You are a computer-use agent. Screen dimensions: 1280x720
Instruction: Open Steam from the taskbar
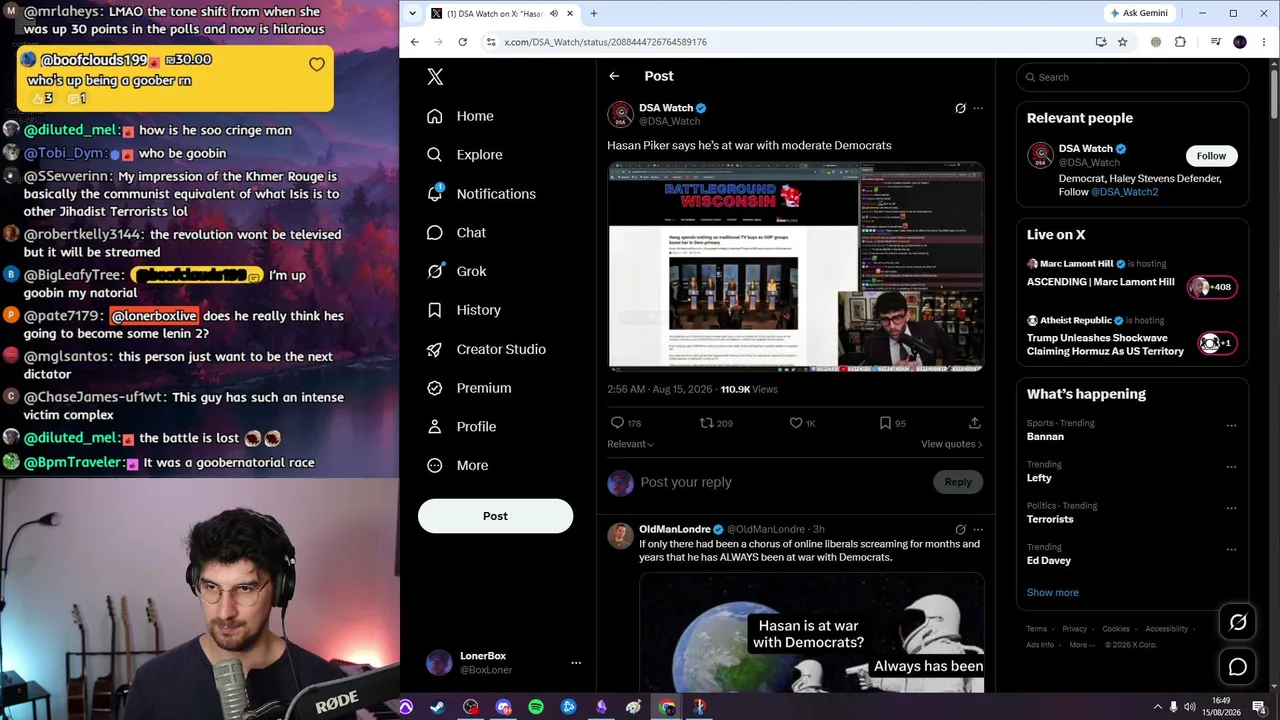tap(438, 707)
